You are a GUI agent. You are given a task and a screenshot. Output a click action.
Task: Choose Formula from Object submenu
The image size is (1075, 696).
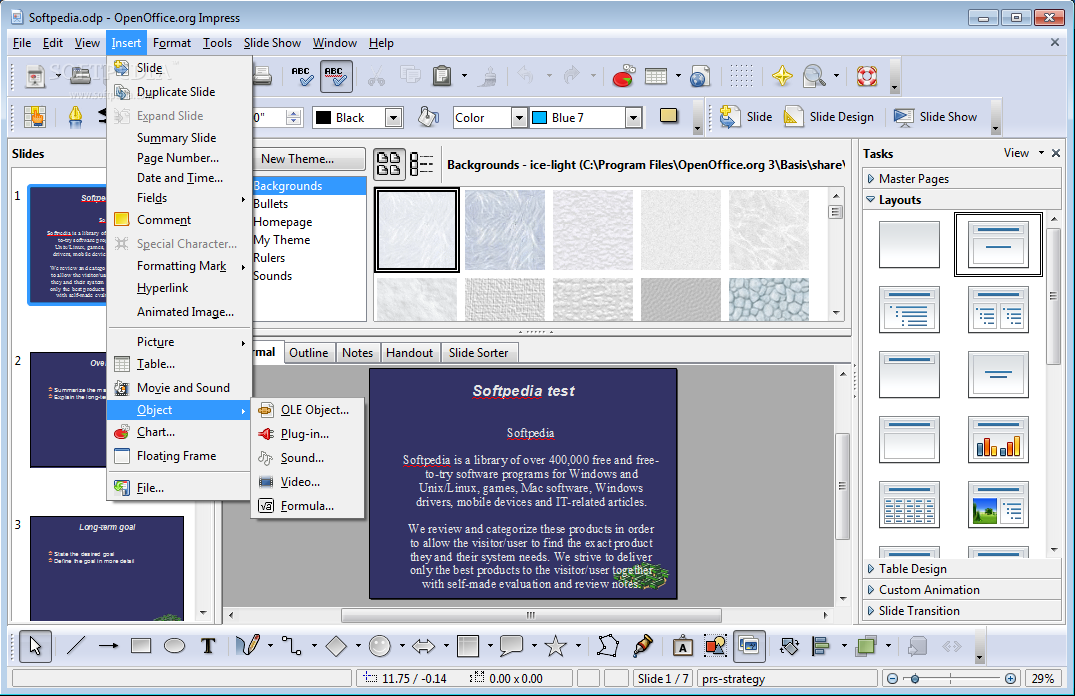pyautogui.click(x=307, y=506)
